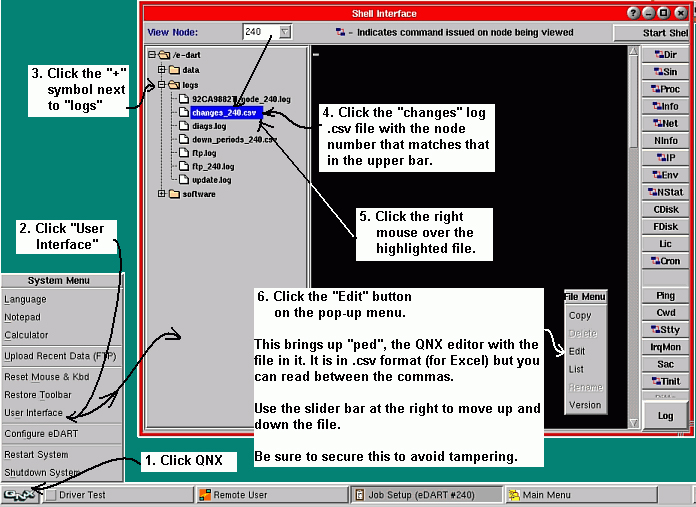This screenshot has width=696, height=507.
Task: Select the data folder icon
Action: point(174,70)
